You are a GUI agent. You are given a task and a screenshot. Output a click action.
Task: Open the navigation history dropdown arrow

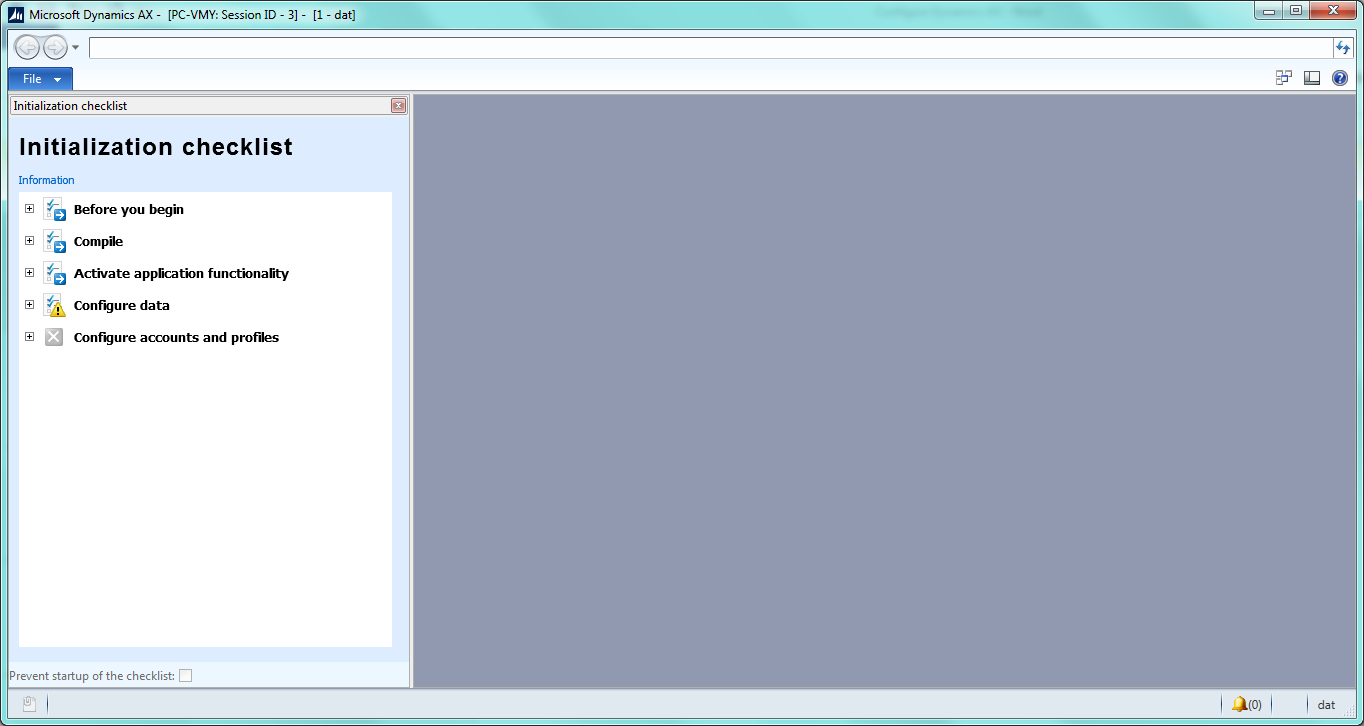click(76, 47)
